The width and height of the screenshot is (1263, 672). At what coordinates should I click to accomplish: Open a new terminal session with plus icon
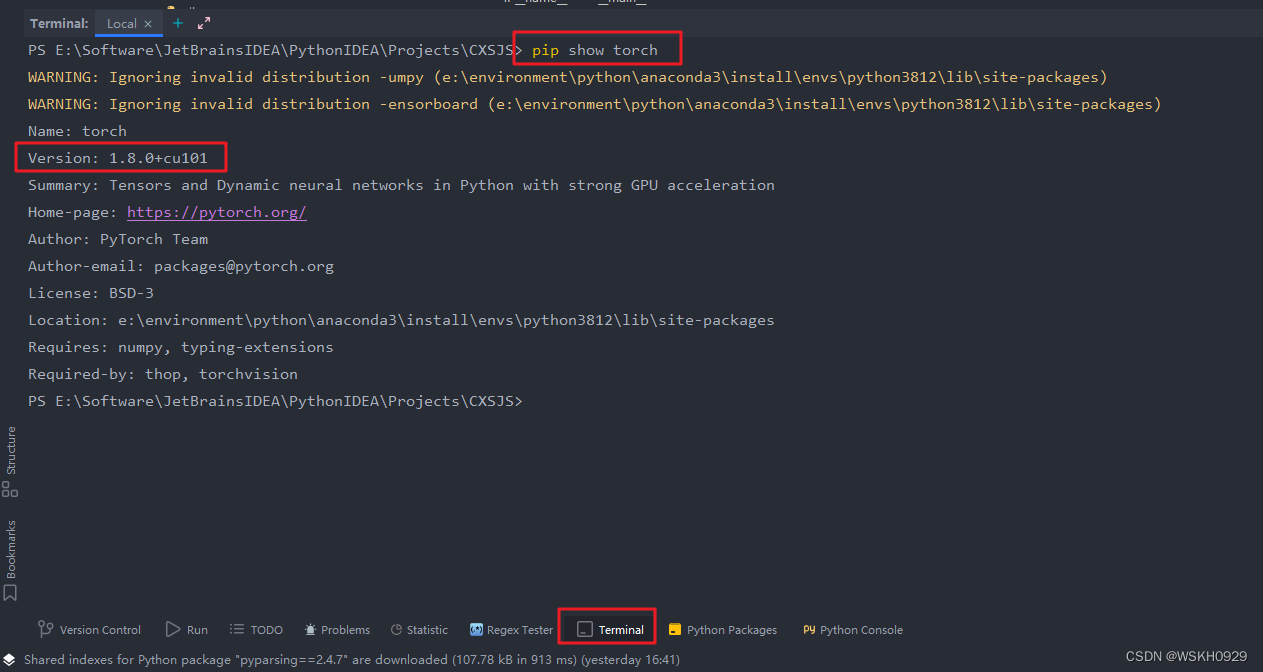pyautogui.click(x=178, y=23)
